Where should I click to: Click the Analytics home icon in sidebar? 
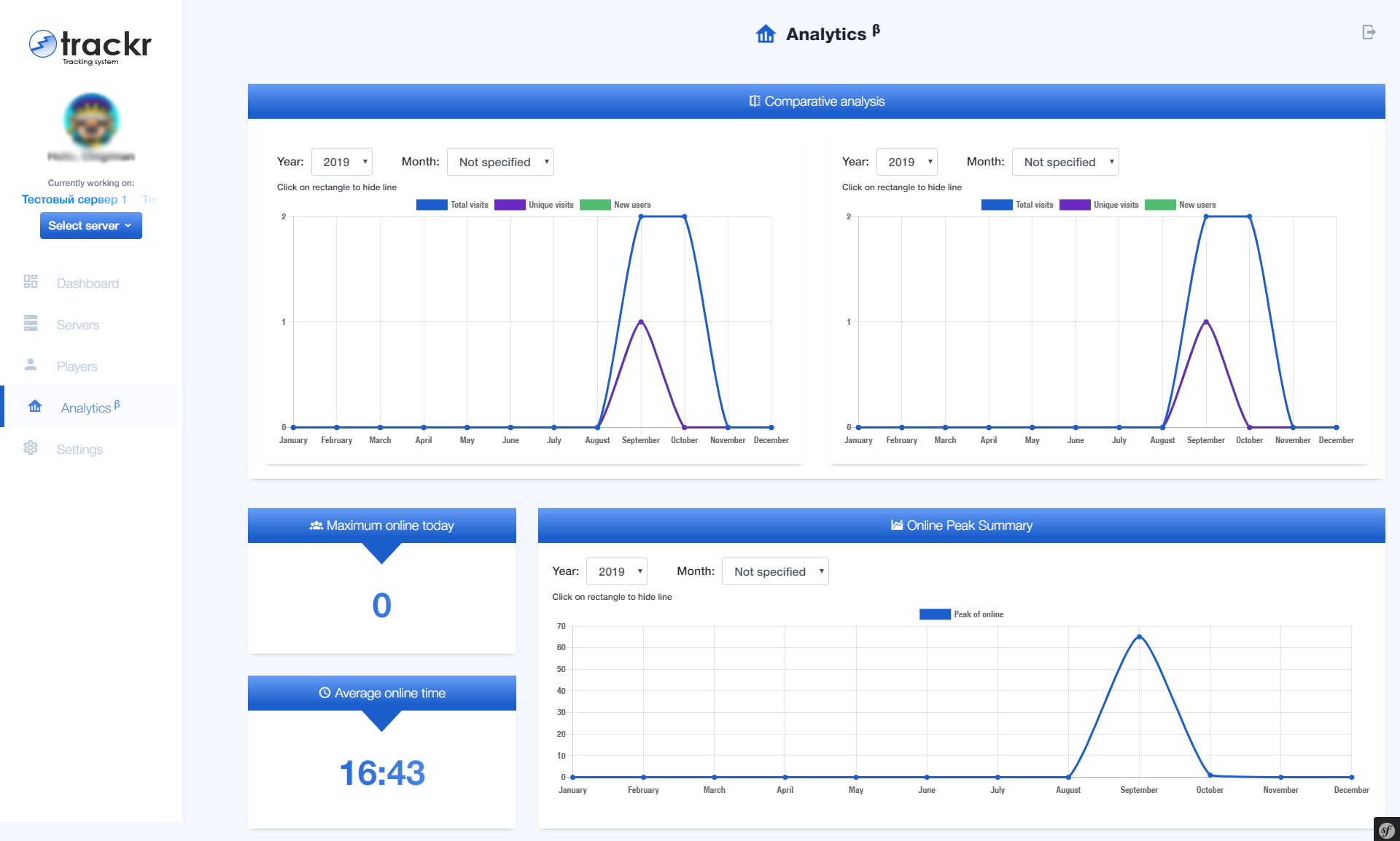35,407
